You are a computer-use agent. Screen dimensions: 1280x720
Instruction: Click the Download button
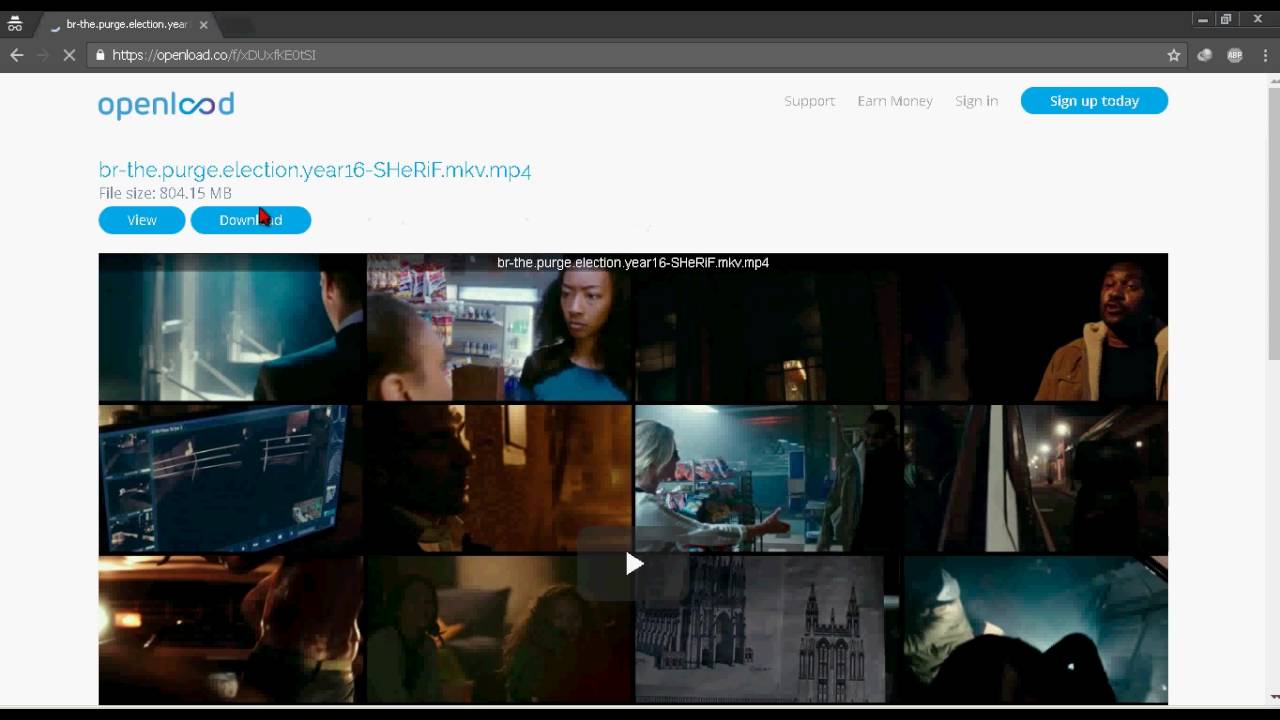[251, 220]
